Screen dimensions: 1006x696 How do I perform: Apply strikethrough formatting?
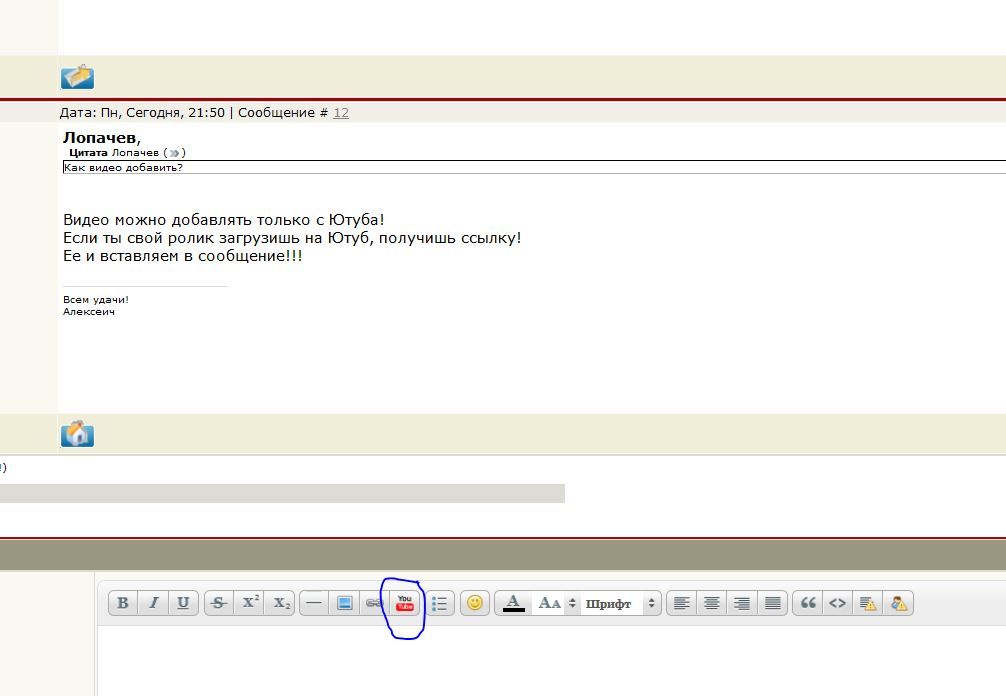click(219, 603)
